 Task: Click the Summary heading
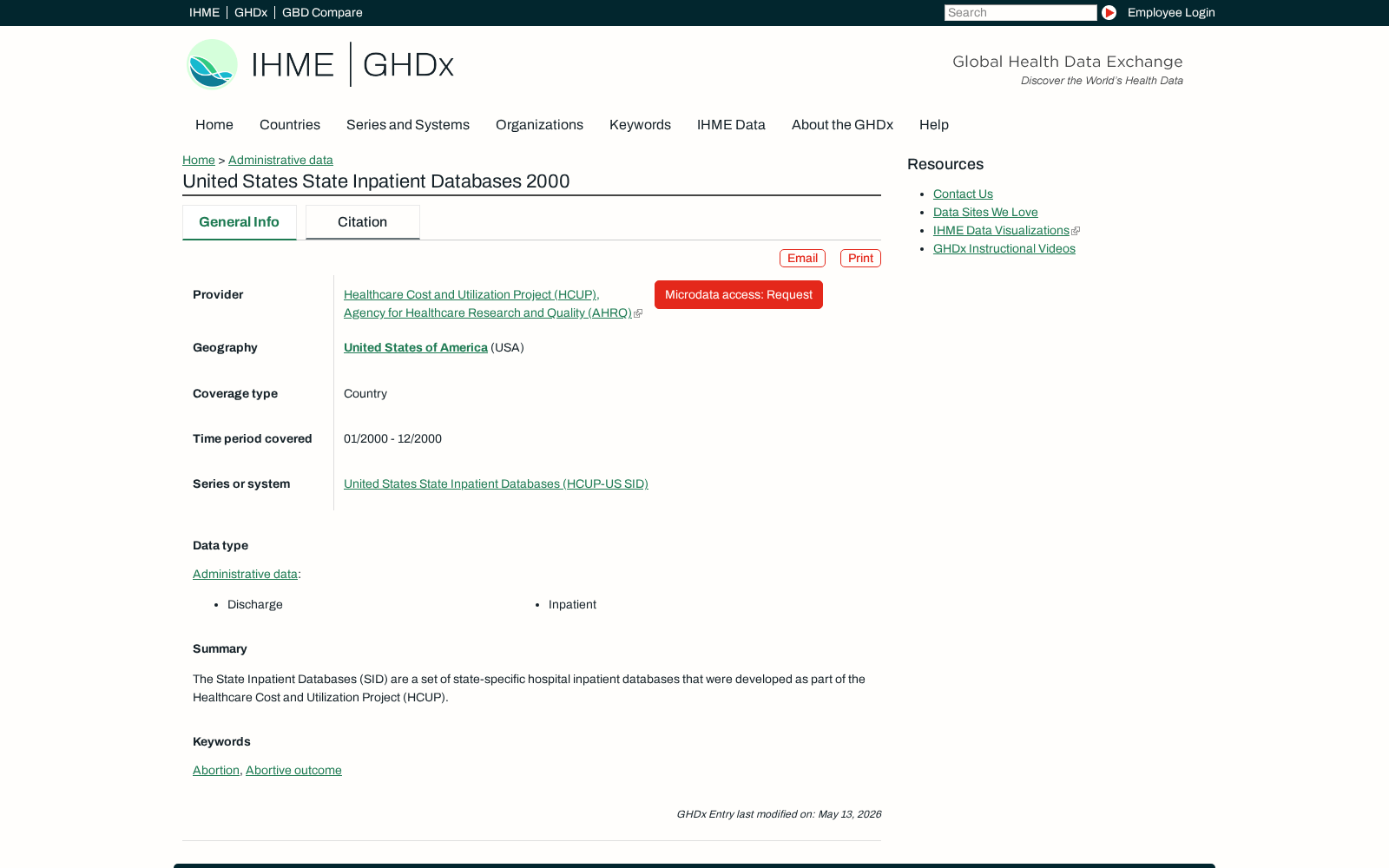pos(220,648)
